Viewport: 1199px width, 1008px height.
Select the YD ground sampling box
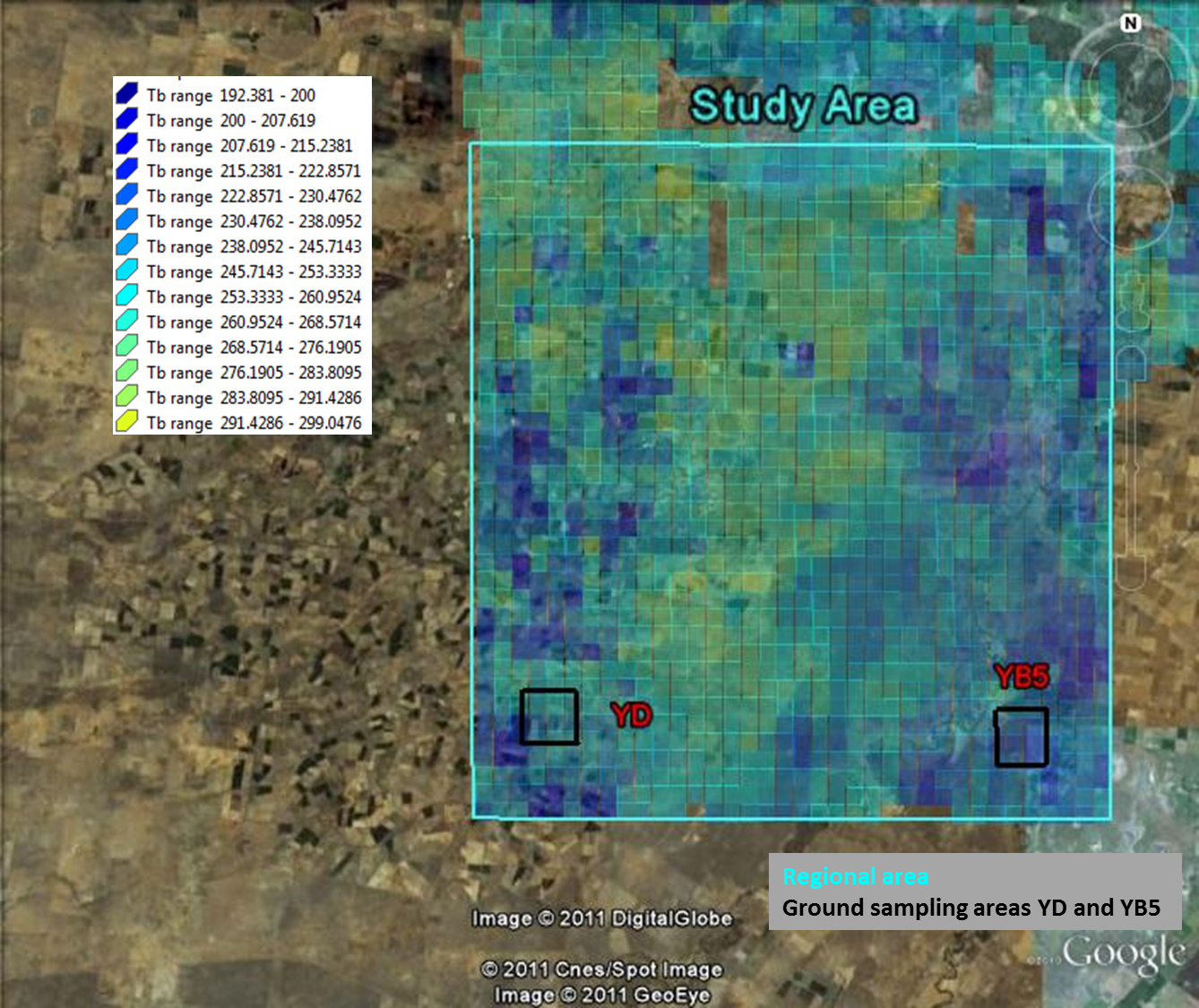[548, 716]
